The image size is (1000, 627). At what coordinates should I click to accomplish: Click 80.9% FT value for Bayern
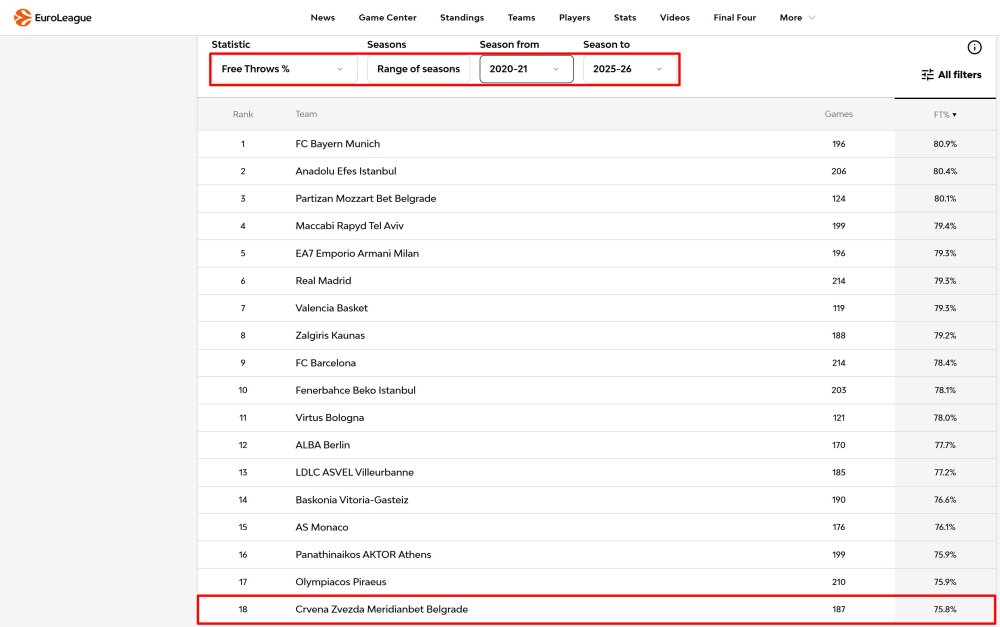click(945, 144)
